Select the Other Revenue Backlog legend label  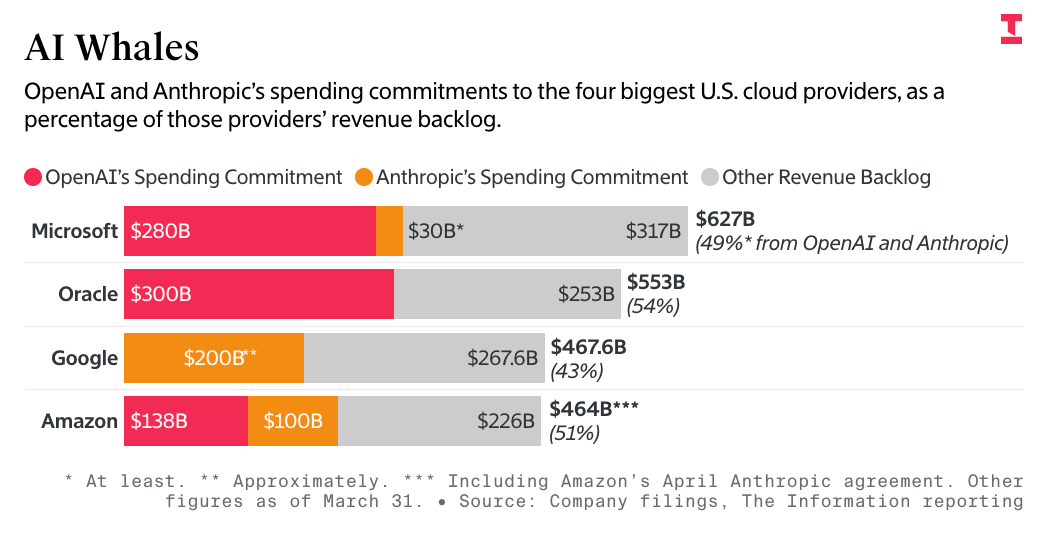tap(826, 178)
